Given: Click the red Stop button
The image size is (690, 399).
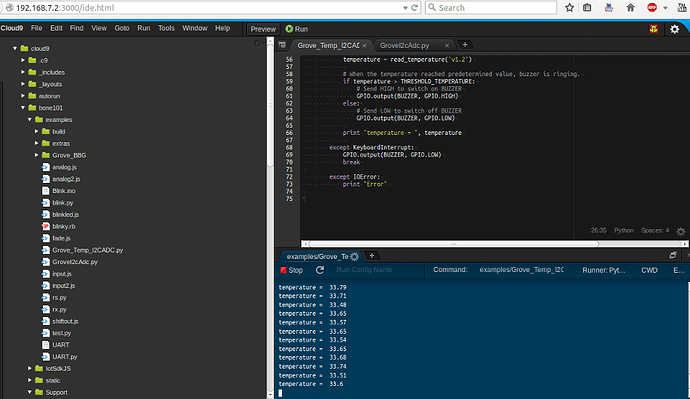Looking at the screenshot, I should pos(291,270).
